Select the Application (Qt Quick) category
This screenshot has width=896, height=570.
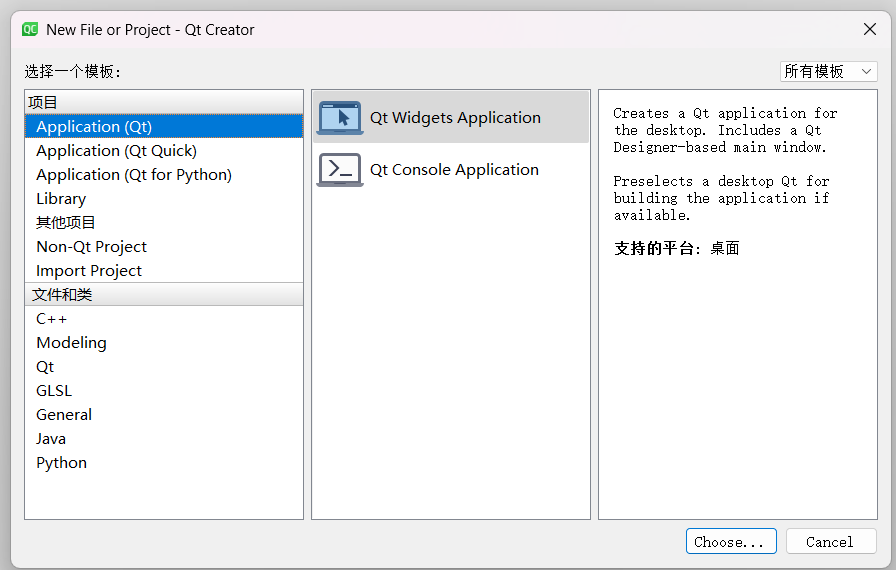coord(164,150)
